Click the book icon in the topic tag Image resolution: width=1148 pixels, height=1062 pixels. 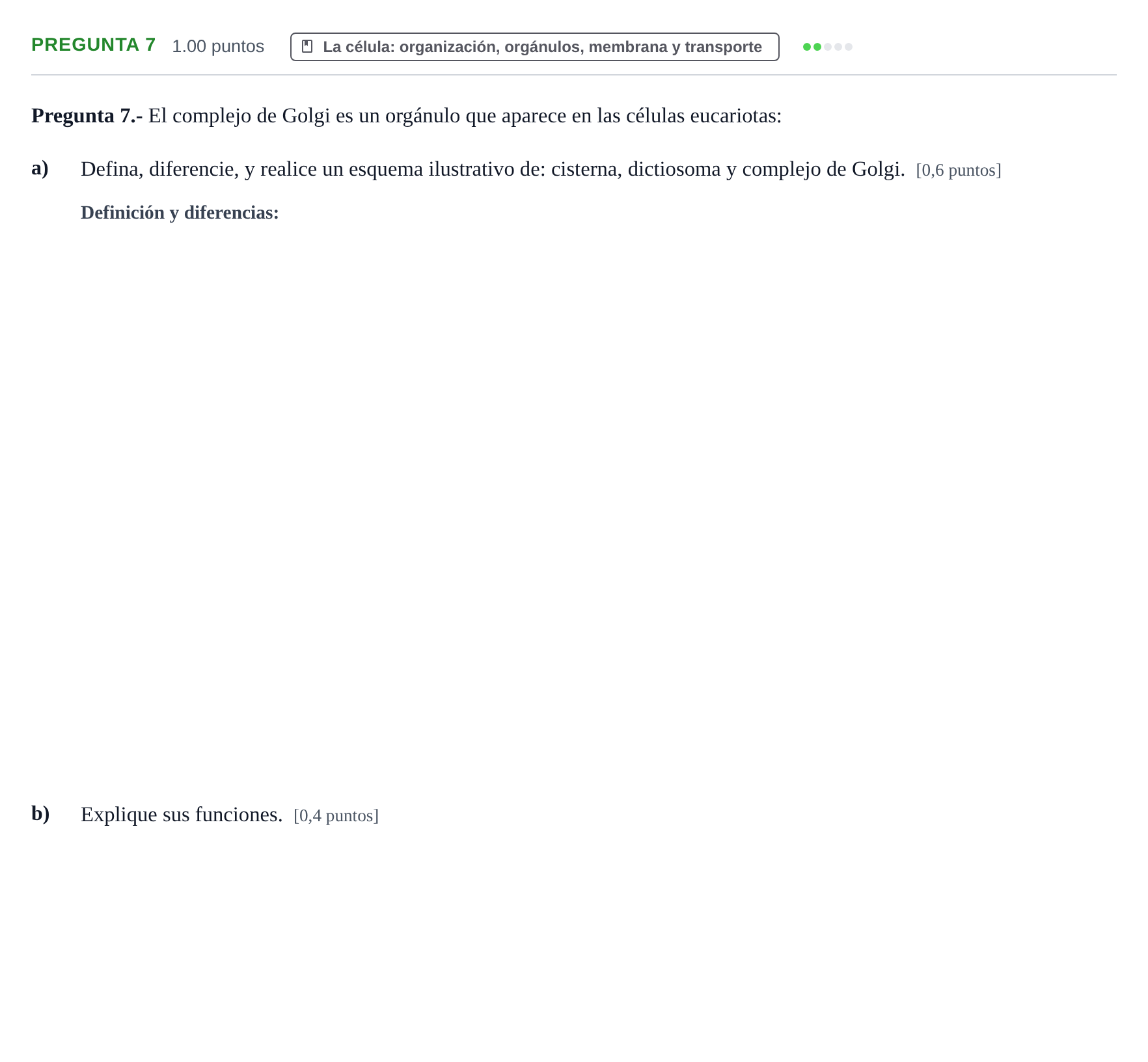307,46
